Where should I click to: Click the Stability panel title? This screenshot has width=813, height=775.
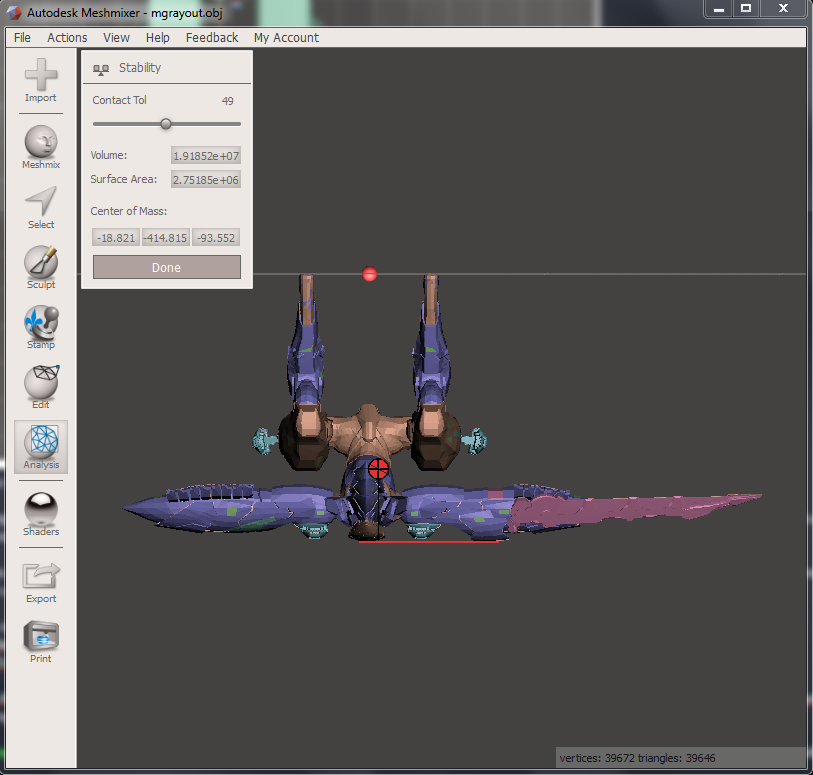pos(140,68)
